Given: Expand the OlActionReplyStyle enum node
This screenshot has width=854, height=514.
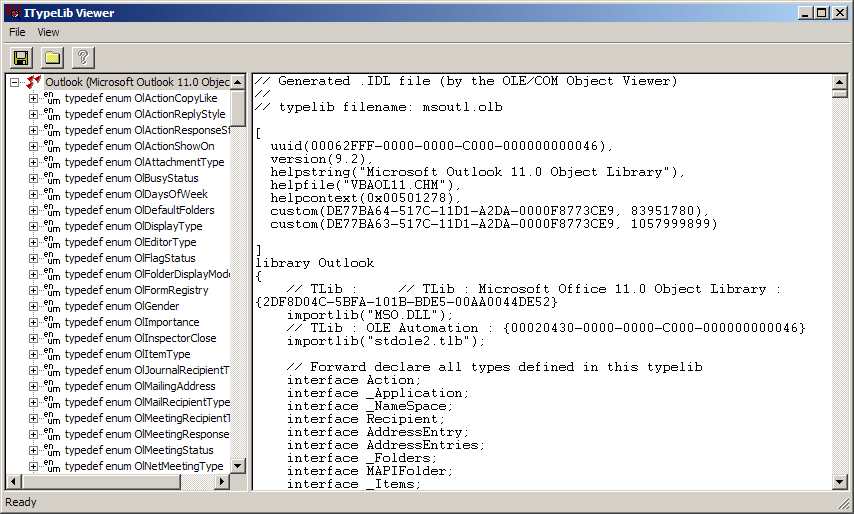Looking at the screenshot, I should click(x=33, y=114).
